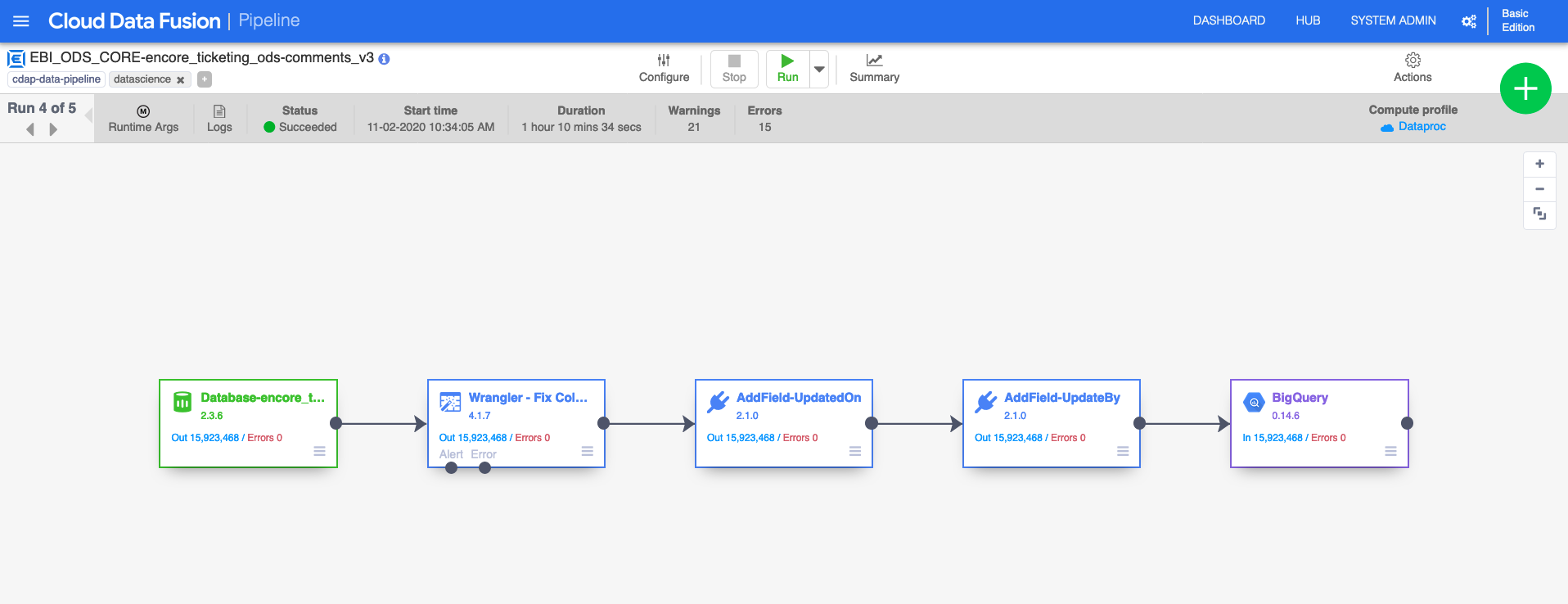Zoom out on the pipeline canvas
This screenshot has width=1568, height=604.
click(x=1539, y=189)
